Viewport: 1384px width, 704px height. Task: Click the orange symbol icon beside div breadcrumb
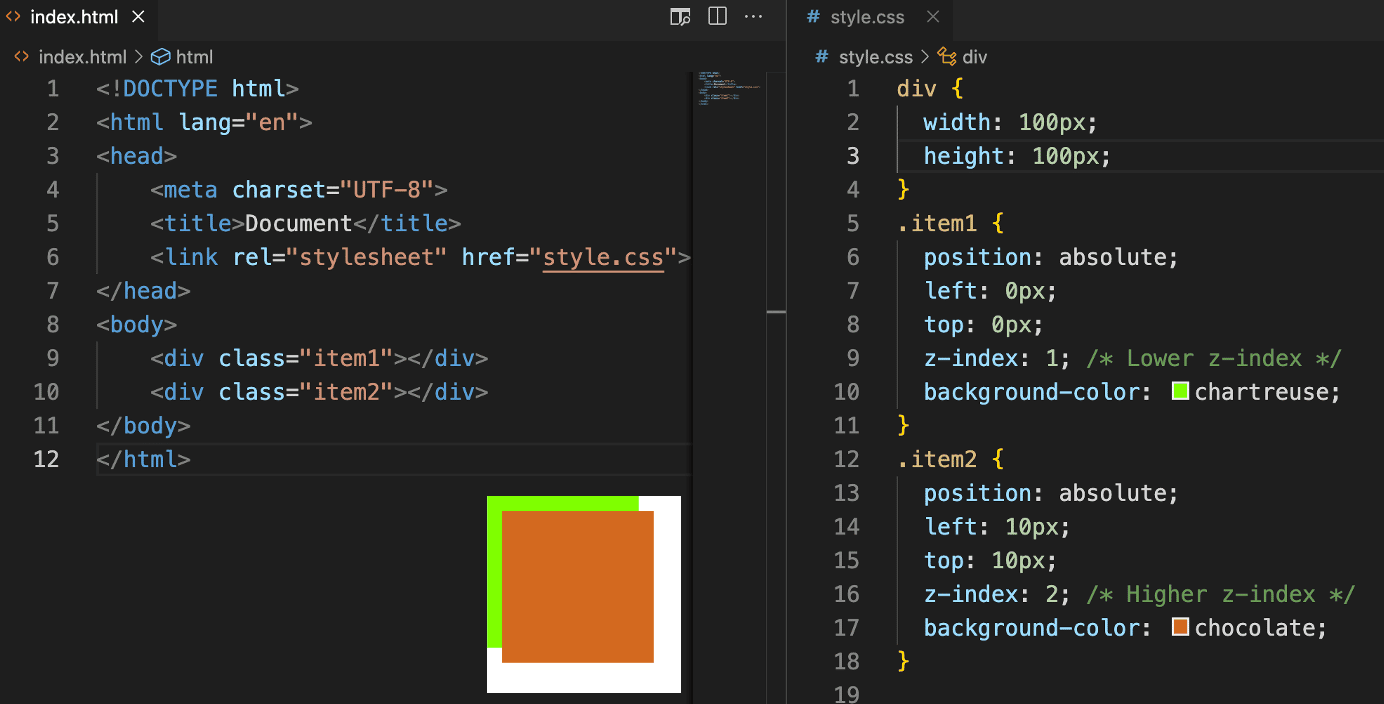(948, 57)
